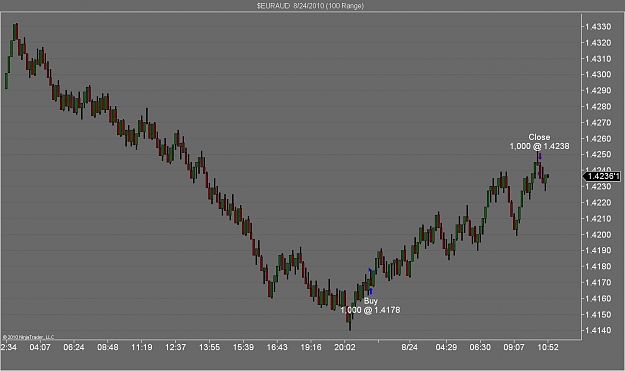
Task: Click the 10:52 time axis label
Action: tap(548, 347)
